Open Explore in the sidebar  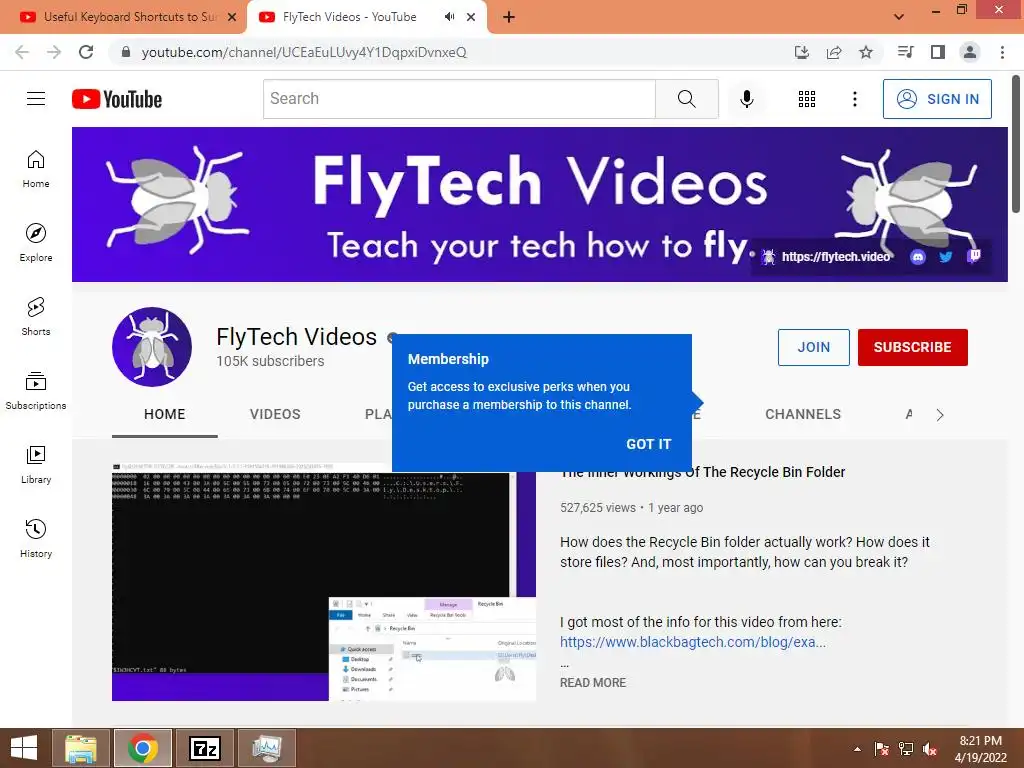pos(36,243)
